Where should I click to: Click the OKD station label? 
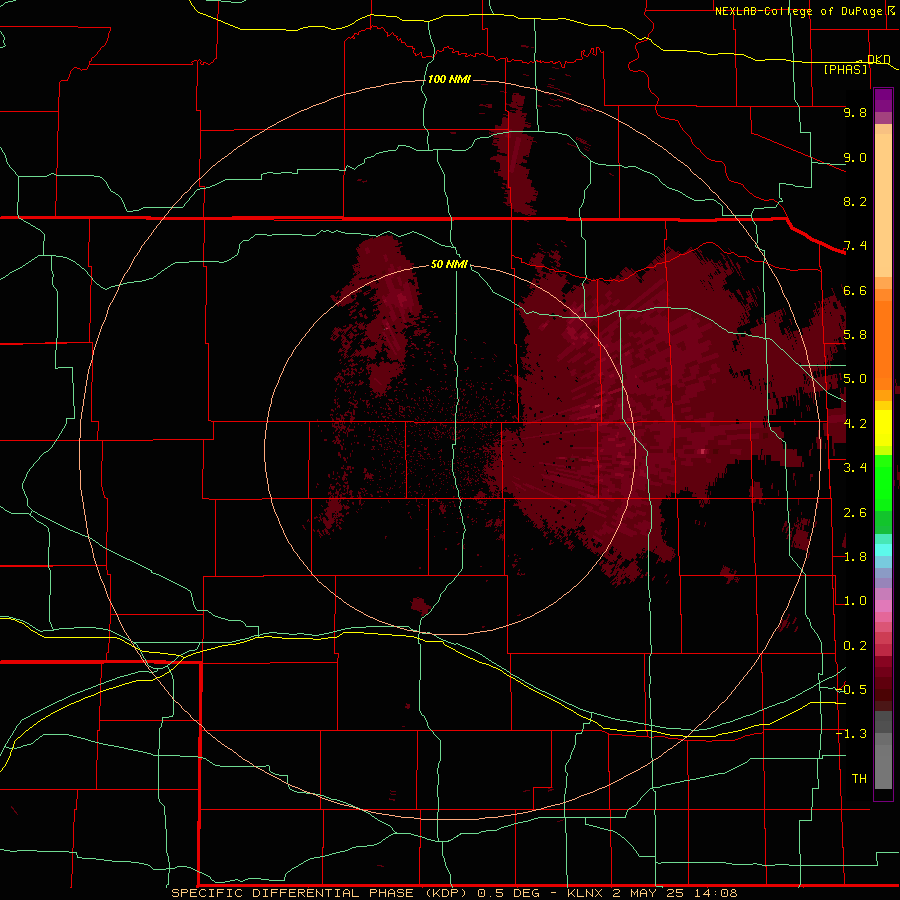(x=878, y=59)
